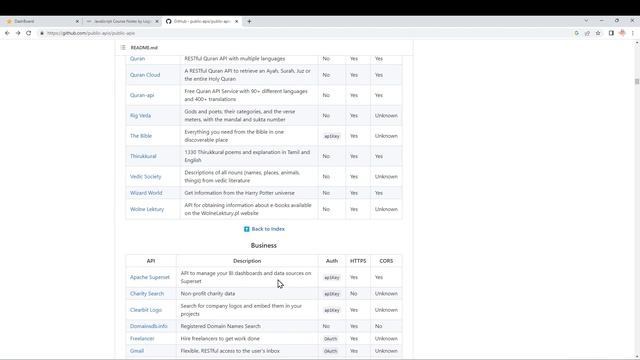Open The Bible API link
Screen dimensions: 640x360
141,136
